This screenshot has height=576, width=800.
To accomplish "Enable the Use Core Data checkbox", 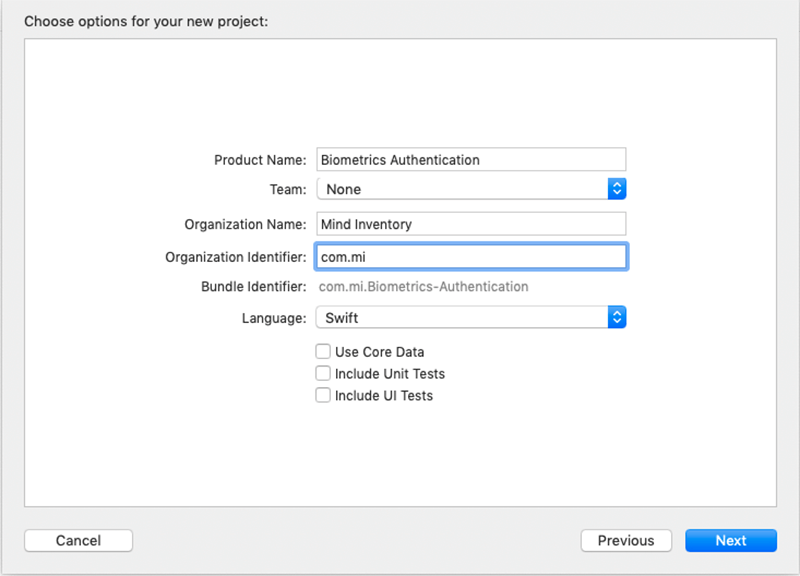I will click(x=323, y=351).
